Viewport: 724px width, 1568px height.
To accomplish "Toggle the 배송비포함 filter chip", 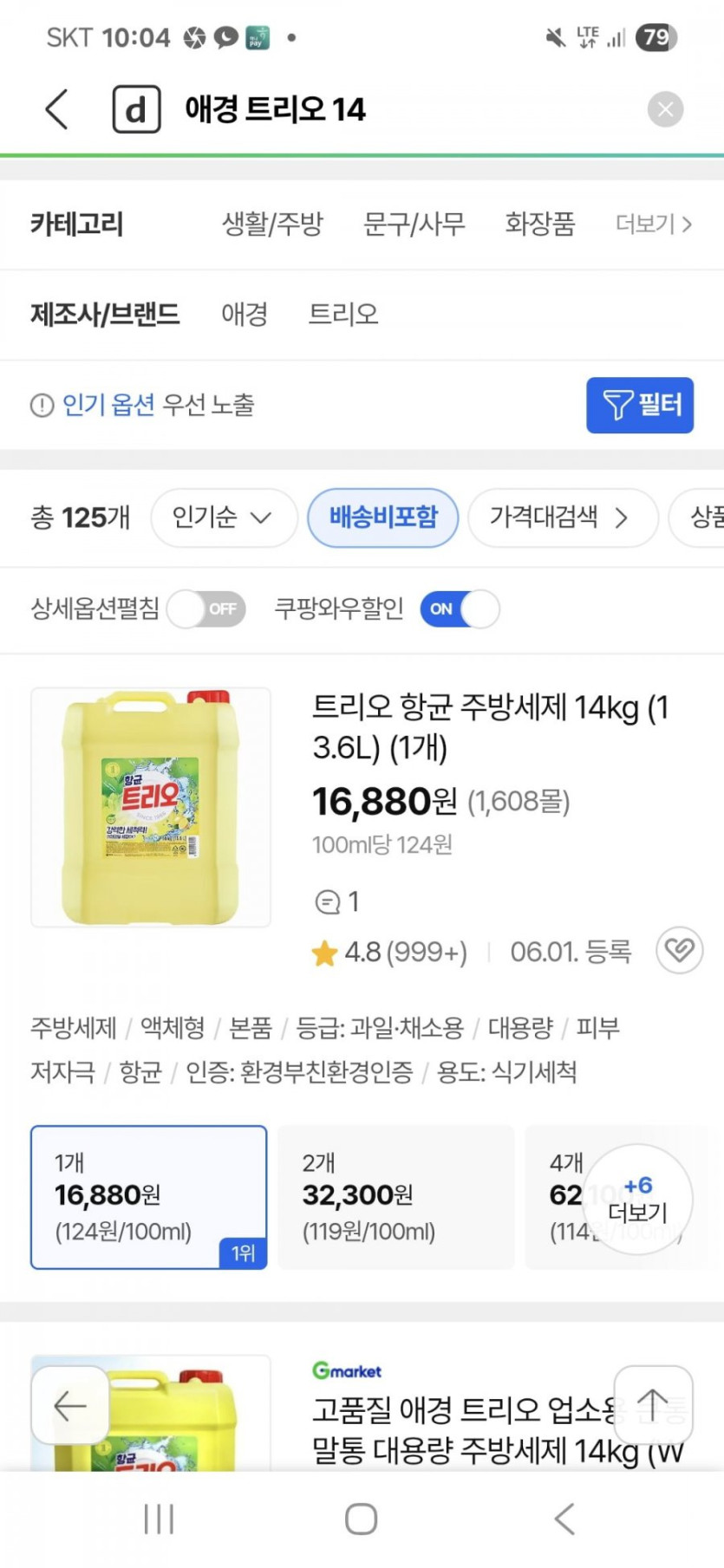I will coord(383,517).
